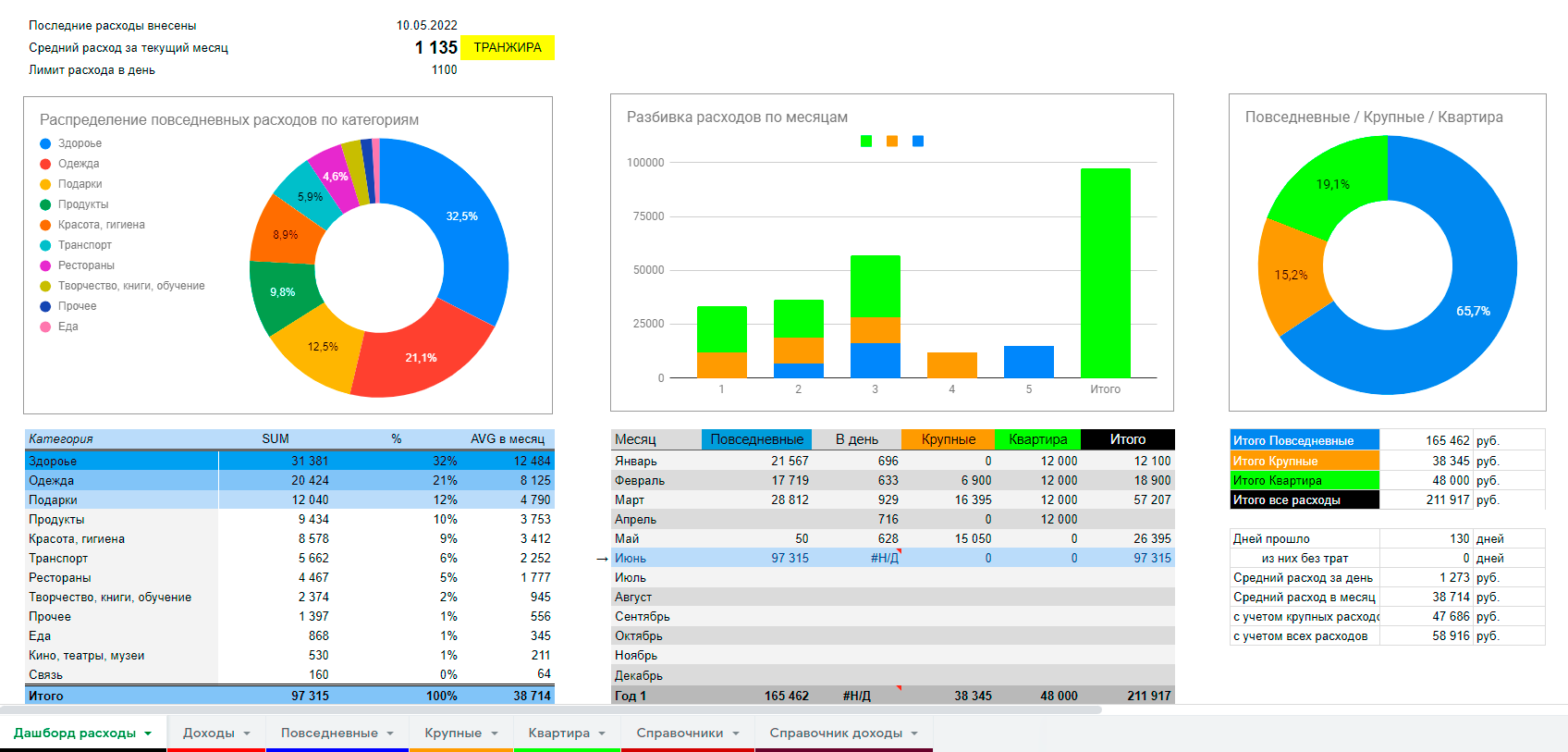Select the Итого Крупные orange cell
Image resolution: width=1568 pixels, height=752 pixels.
coord(1305,461)
